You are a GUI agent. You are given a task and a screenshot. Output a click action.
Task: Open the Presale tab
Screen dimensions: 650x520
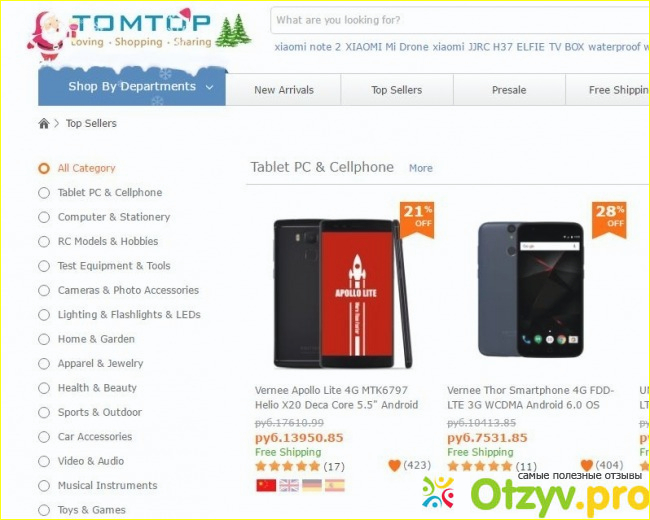tap(509, 90)
